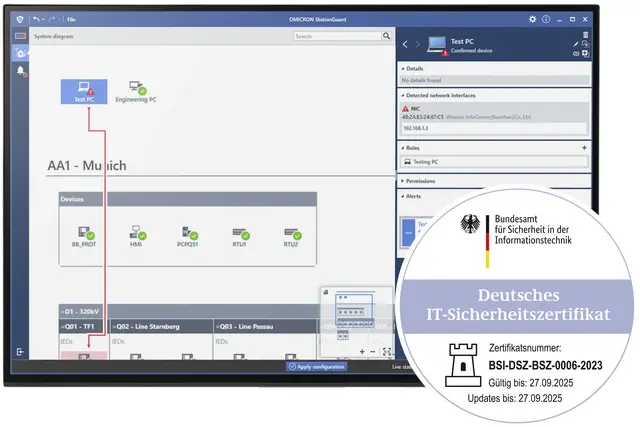Viewport: 640px width, 427px height.
Task: Open settings via the gear icon
Action: tap(532, 19)
